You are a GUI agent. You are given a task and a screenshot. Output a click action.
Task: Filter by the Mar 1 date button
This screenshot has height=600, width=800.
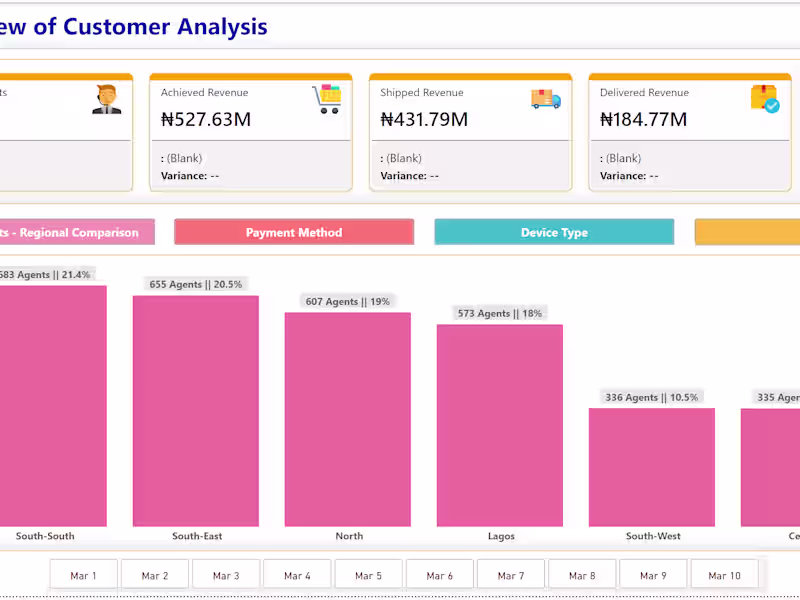(x=84, y=575)
